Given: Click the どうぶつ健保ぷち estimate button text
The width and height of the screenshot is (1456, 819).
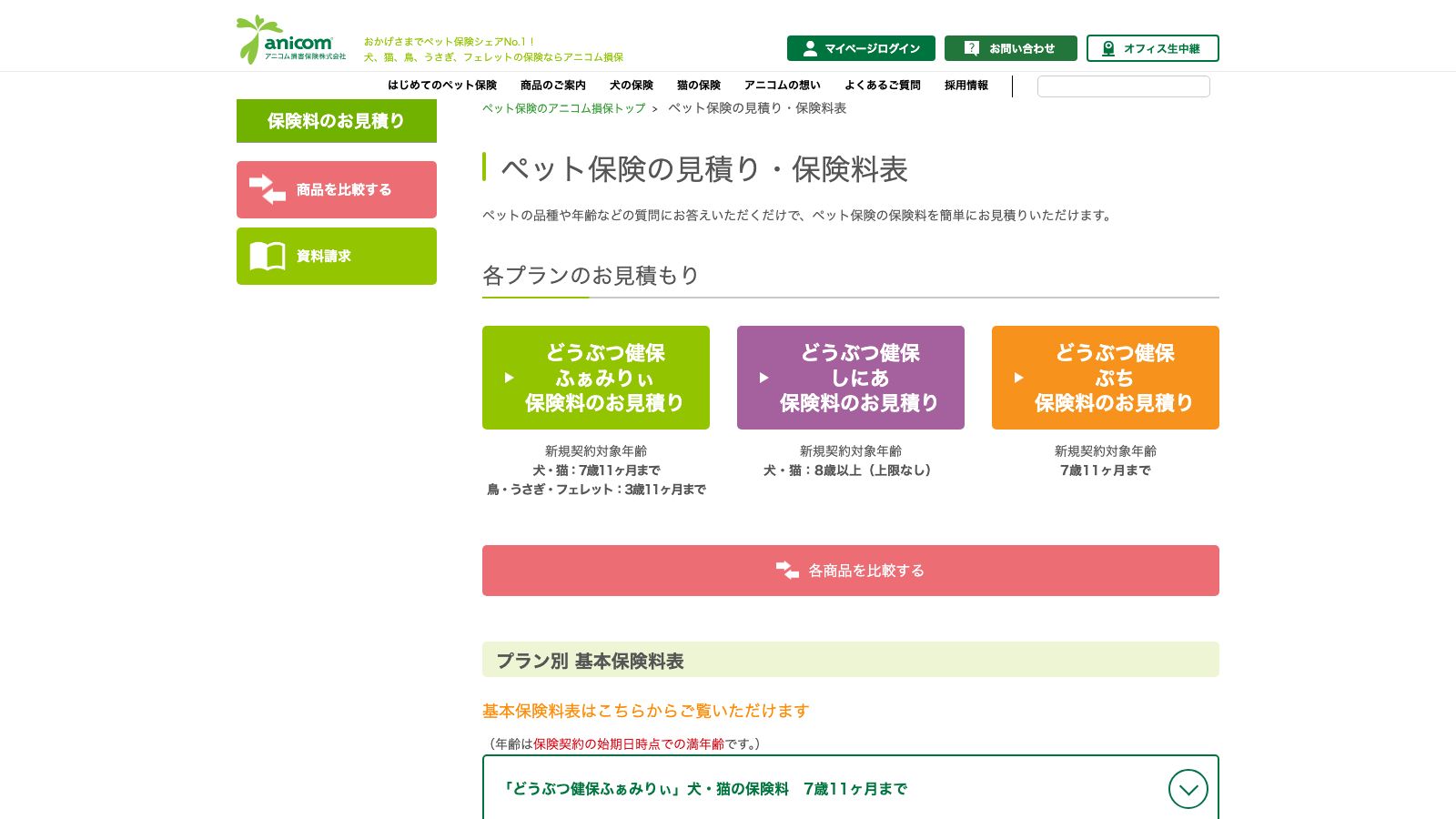Looking at the screenshot, I should [x=1115, y=378].
